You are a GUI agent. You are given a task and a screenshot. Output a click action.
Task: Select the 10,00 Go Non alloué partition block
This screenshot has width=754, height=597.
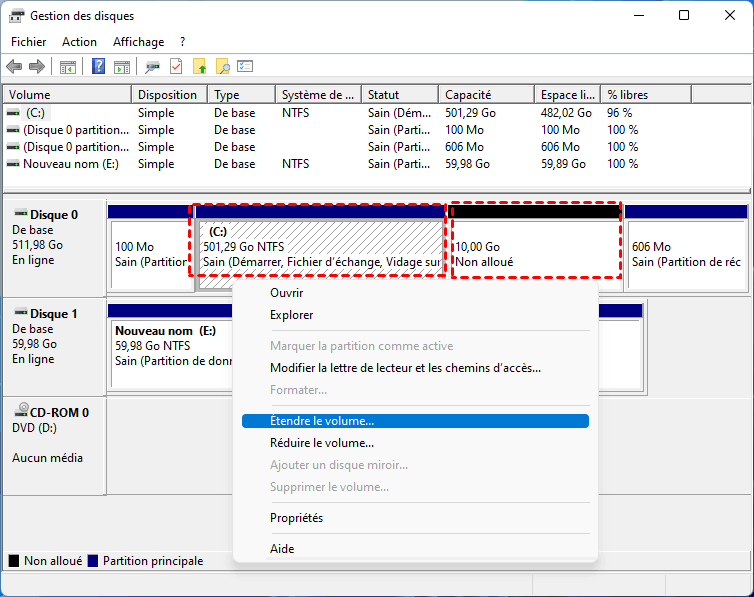pyautogui.click(x=535, y=254)
